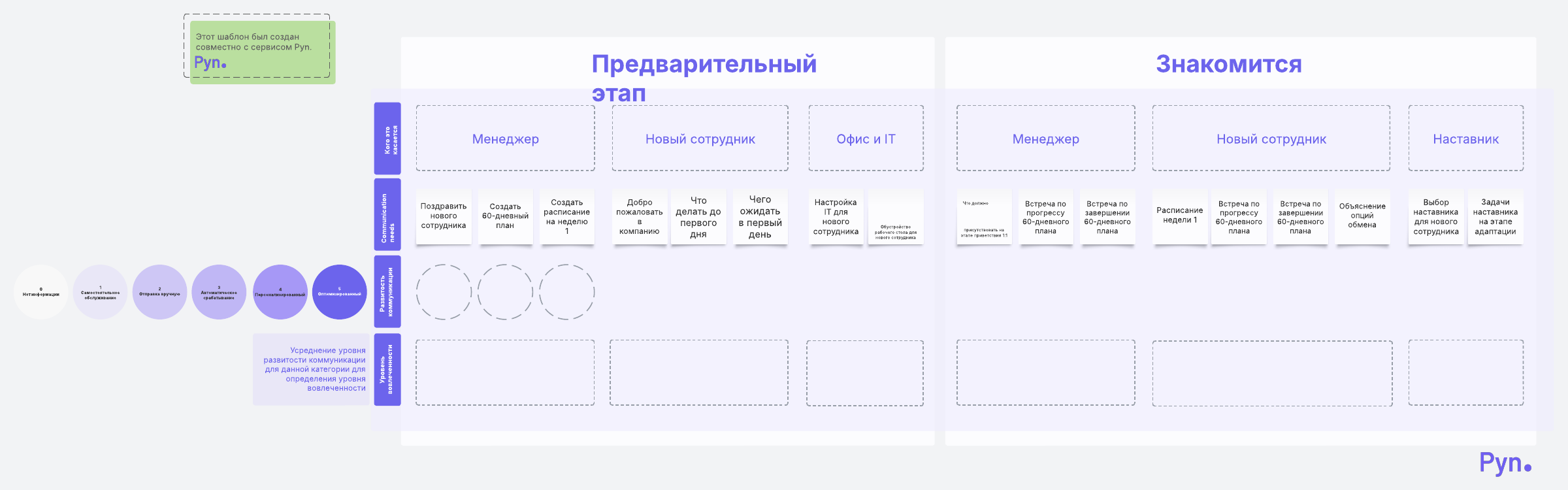This screenshot has height=490, width=1568.
Task: Click the 'Уровень вовлеченности' row label
Action: (387, 369)
